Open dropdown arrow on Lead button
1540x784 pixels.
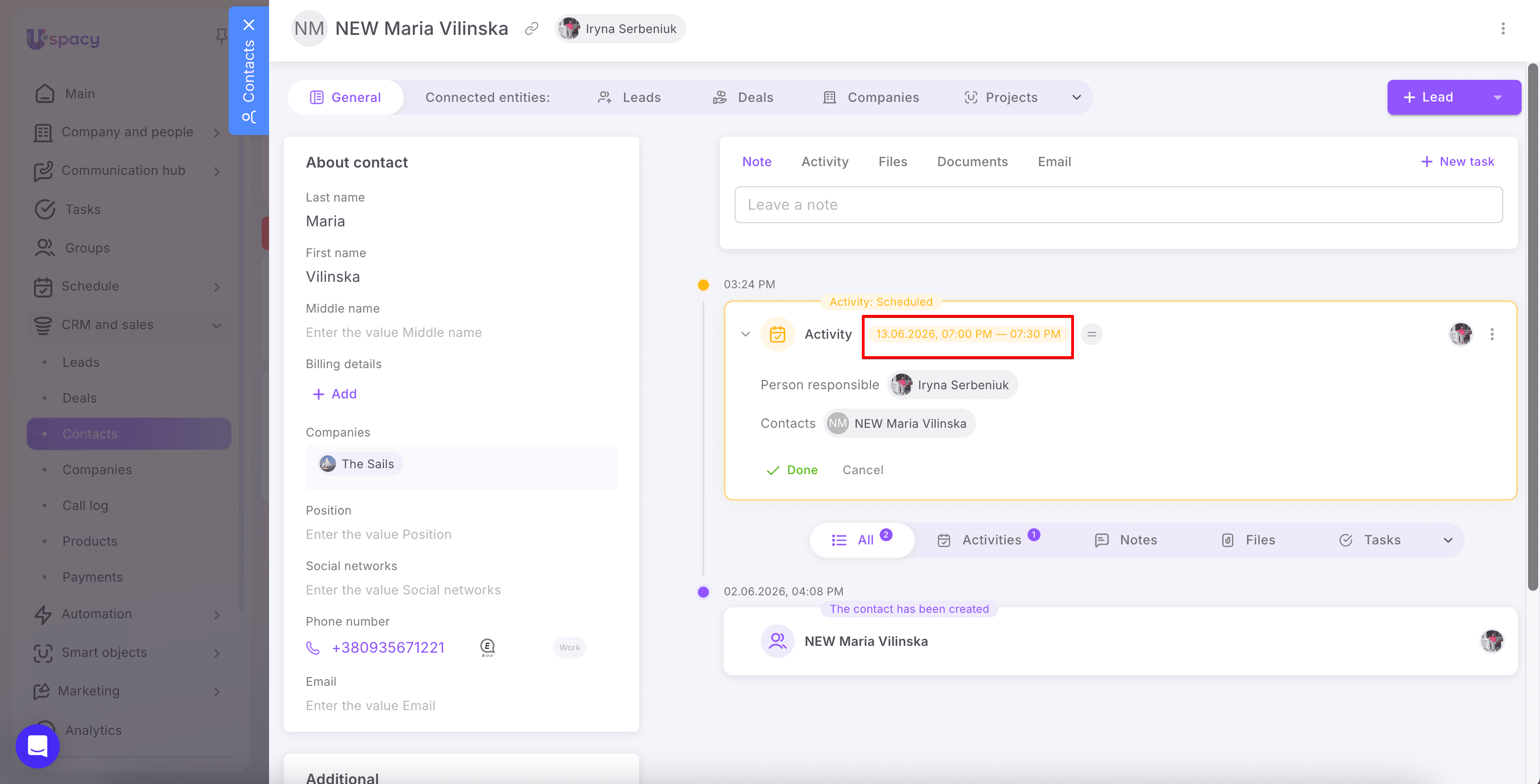pyautogui.click(x=1498, y=97)
